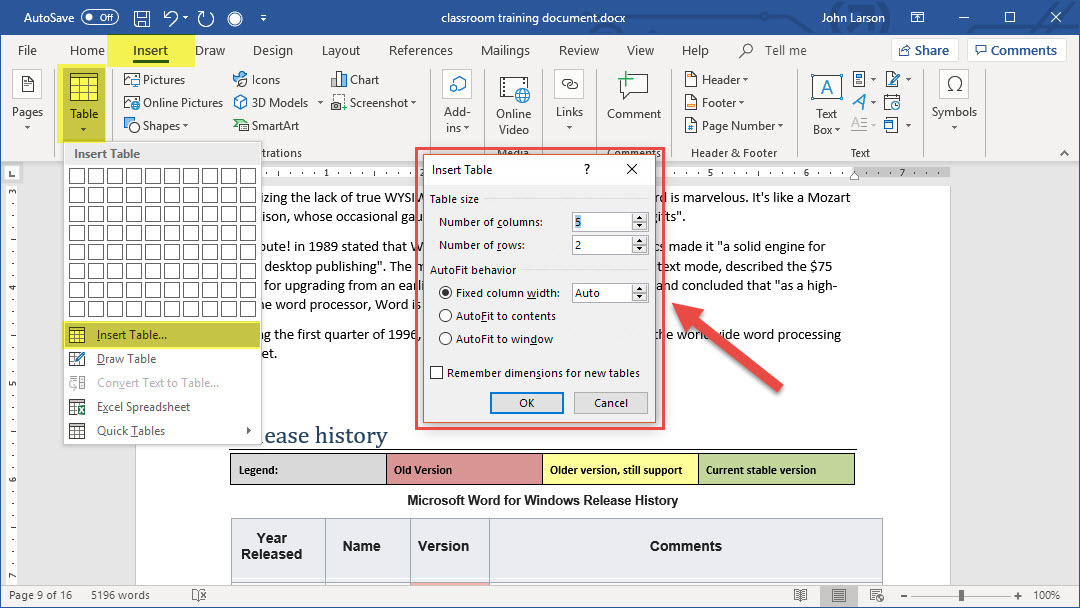Insert a Comment using ribbon icon
Image resolution: width=1080 pixels, height=608 pixels.
633,97
